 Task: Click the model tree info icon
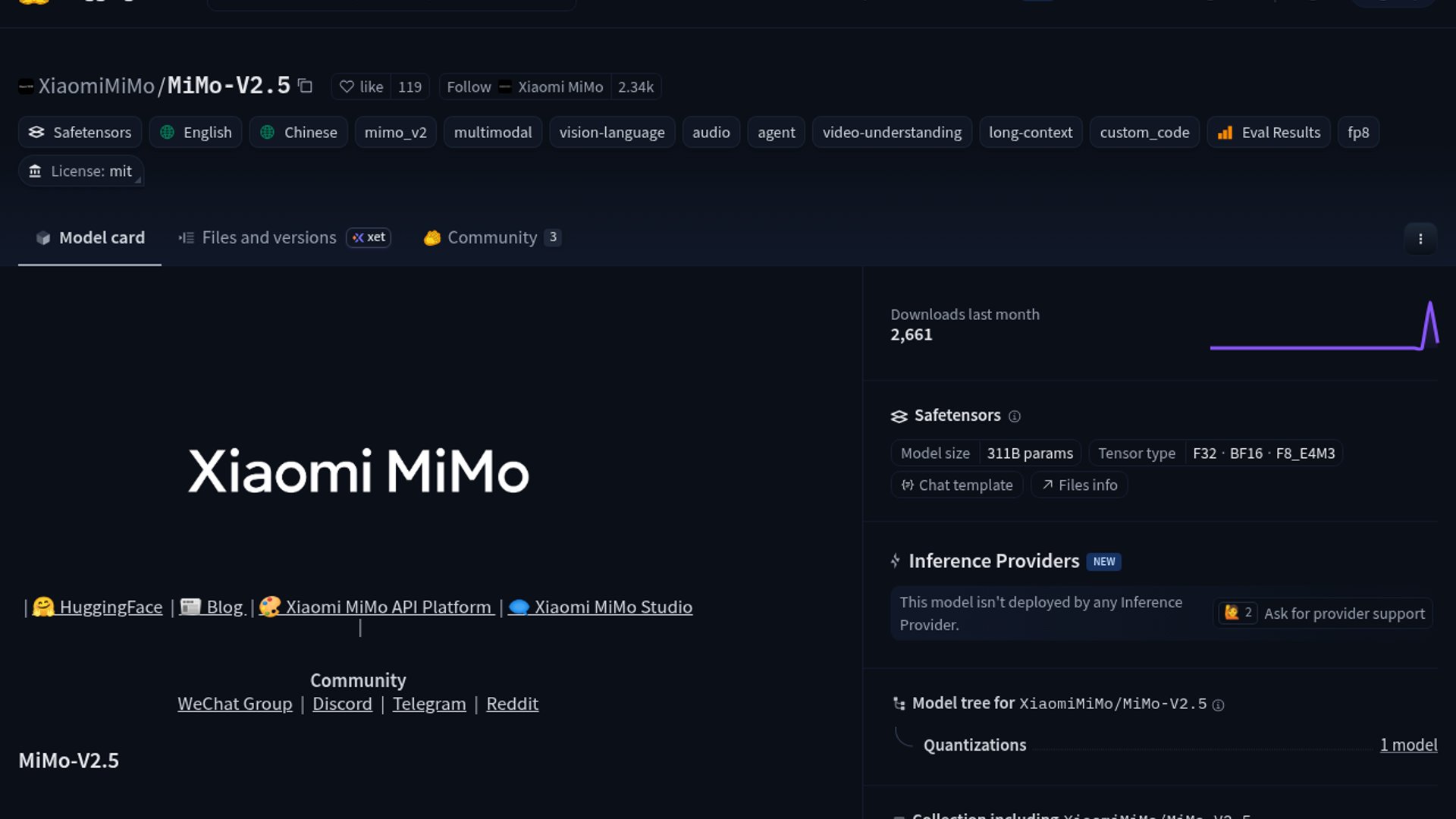coord(1218,705)
